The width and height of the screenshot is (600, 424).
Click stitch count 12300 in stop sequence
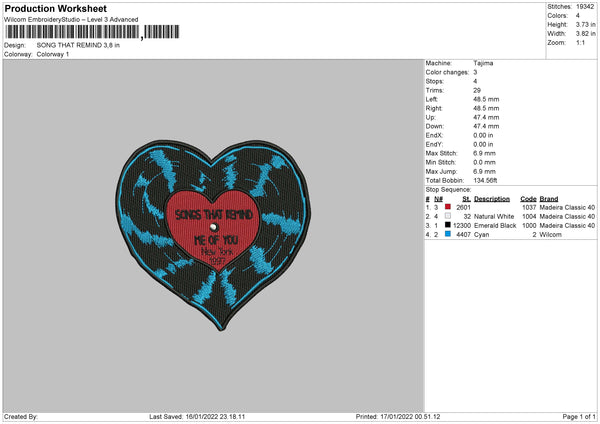pyautogui.click(x=462, y=226)
